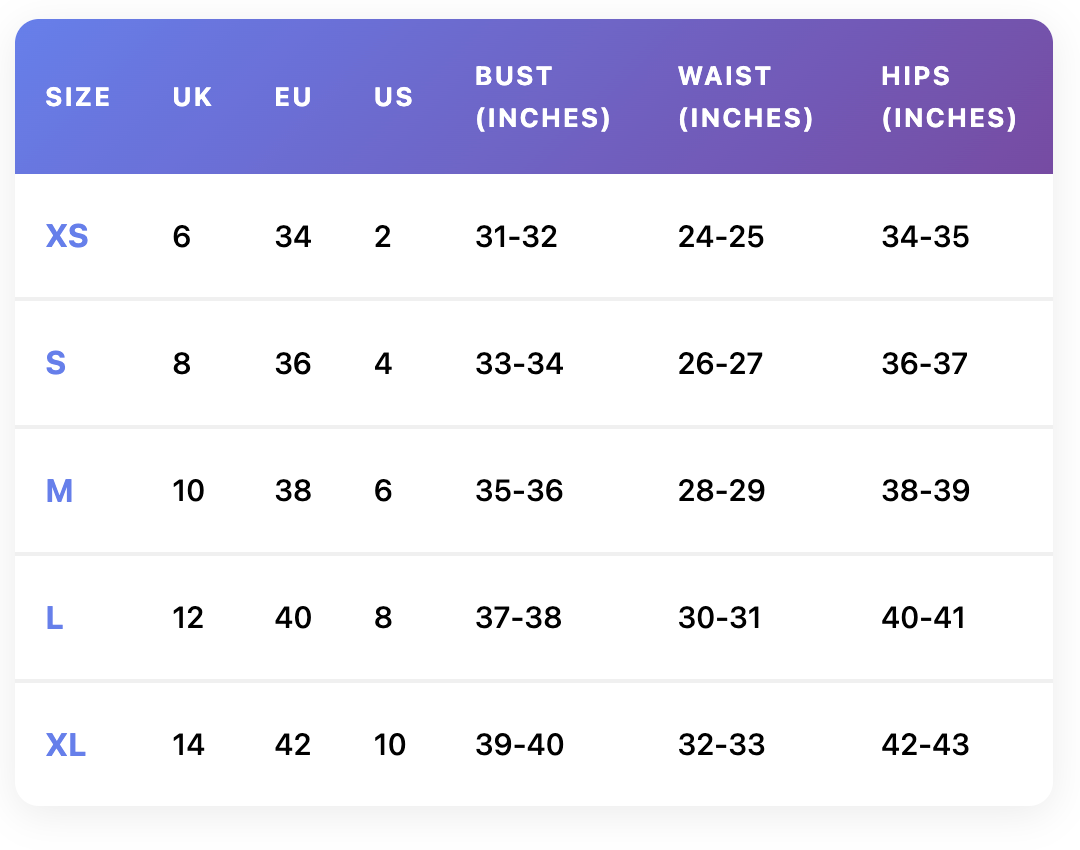Click the US column header

(393, 97)
